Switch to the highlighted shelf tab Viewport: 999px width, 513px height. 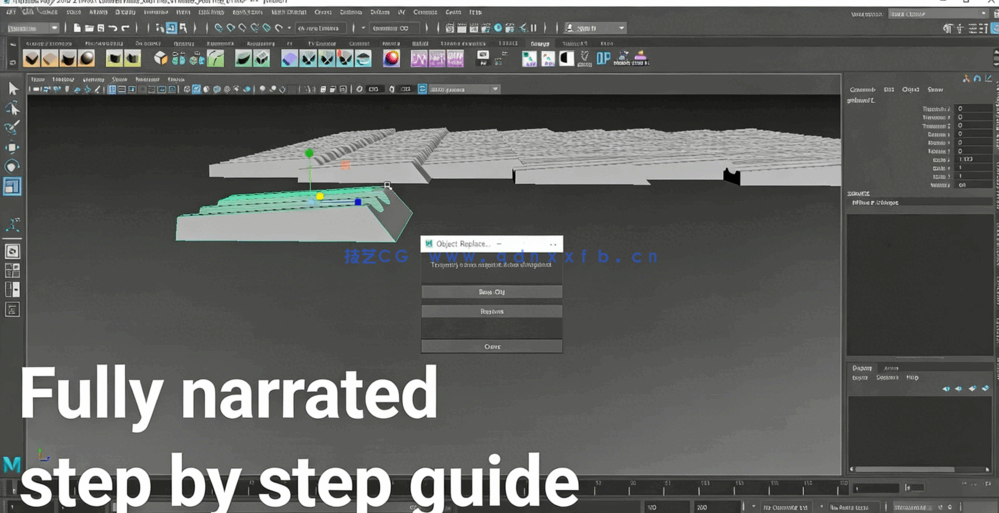tap(540, 44)
